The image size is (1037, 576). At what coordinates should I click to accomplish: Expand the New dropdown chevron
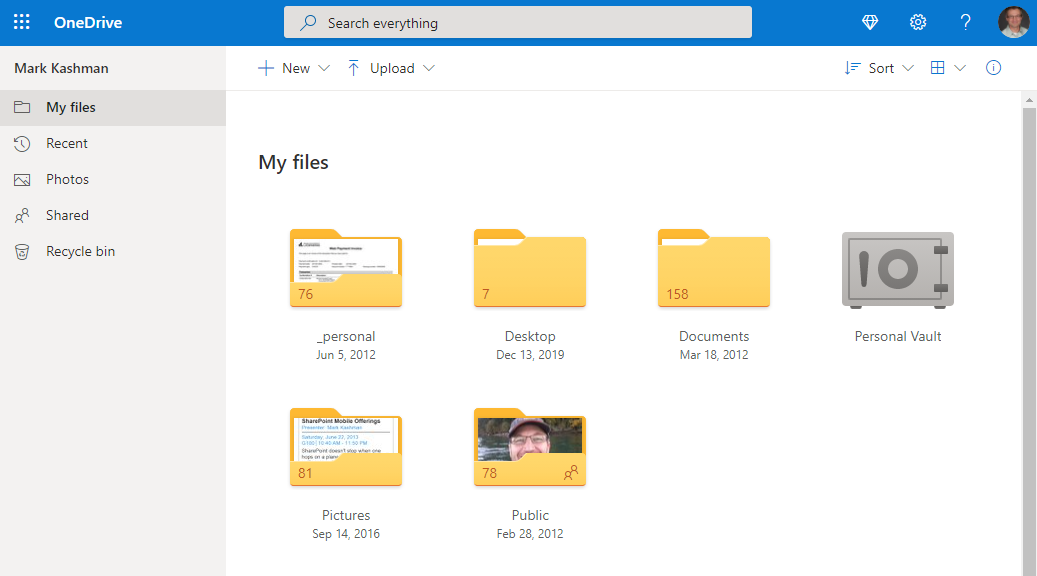click(x=322, y=67)
